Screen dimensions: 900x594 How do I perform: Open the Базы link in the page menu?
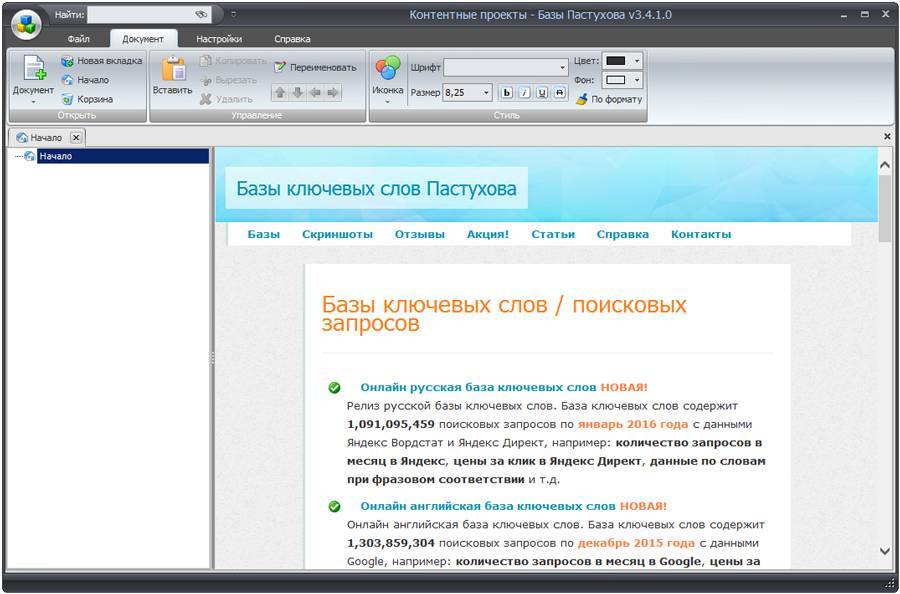coord(264,234)
